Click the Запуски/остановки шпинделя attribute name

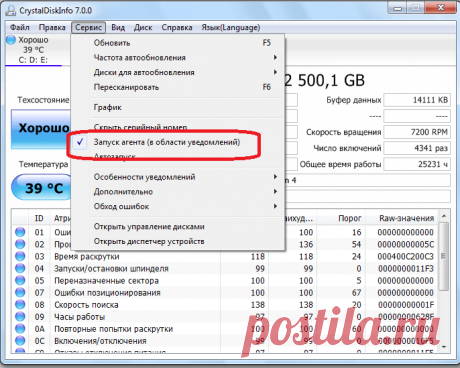click(x=111, y=268)
